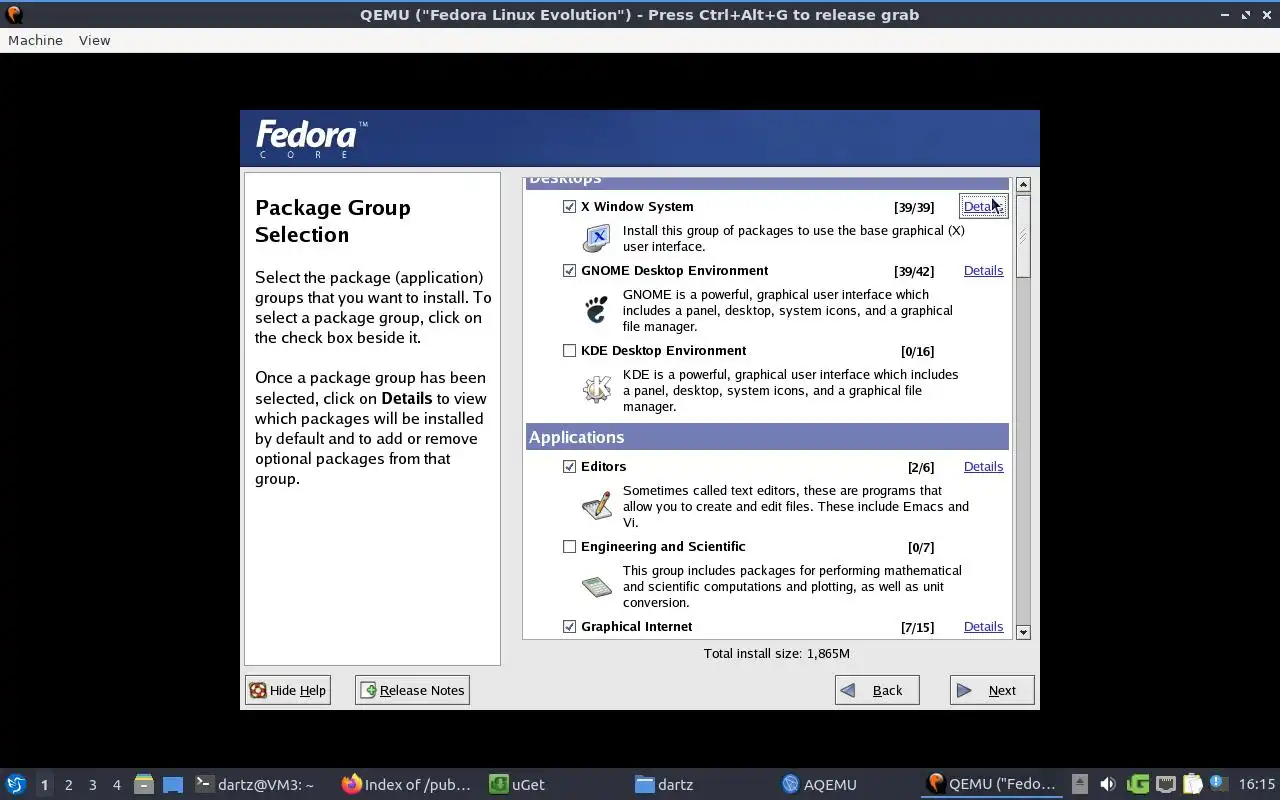Switch to Firefox Index of /pub window
1280x800 pixels.
(407, 784)
